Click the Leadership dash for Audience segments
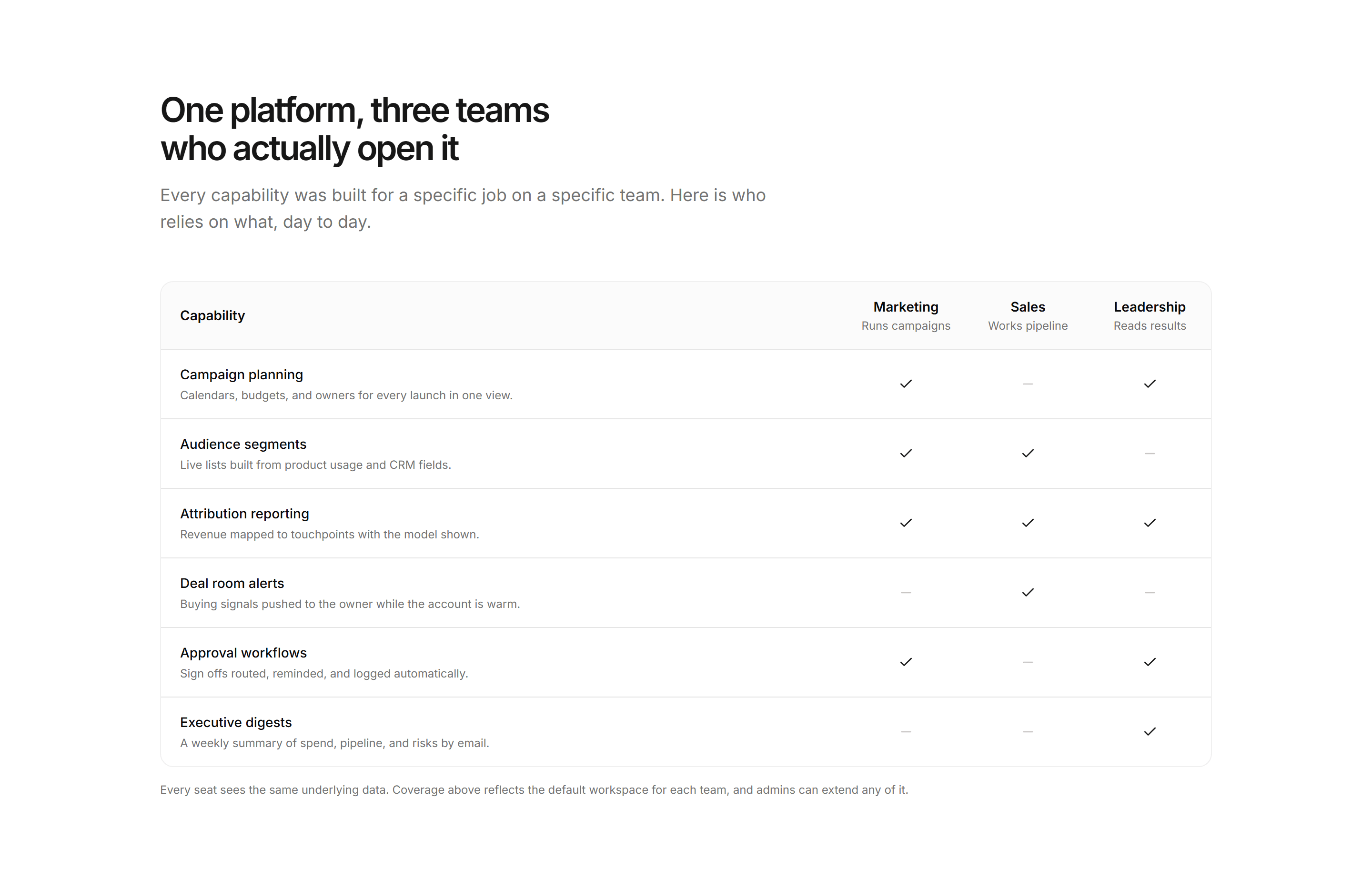Image resolution: width=1372 pixels, height=890 pixels. tap(1150, 454)
